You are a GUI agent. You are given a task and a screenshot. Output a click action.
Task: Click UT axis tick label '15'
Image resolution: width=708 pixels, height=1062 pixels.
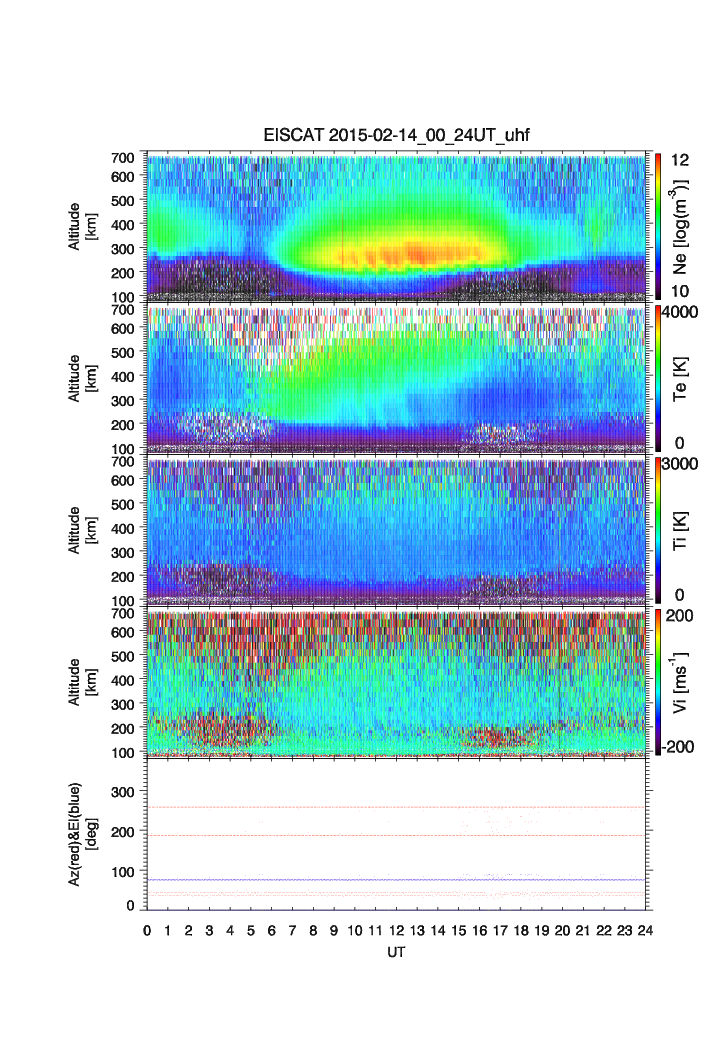coord(459,931)
